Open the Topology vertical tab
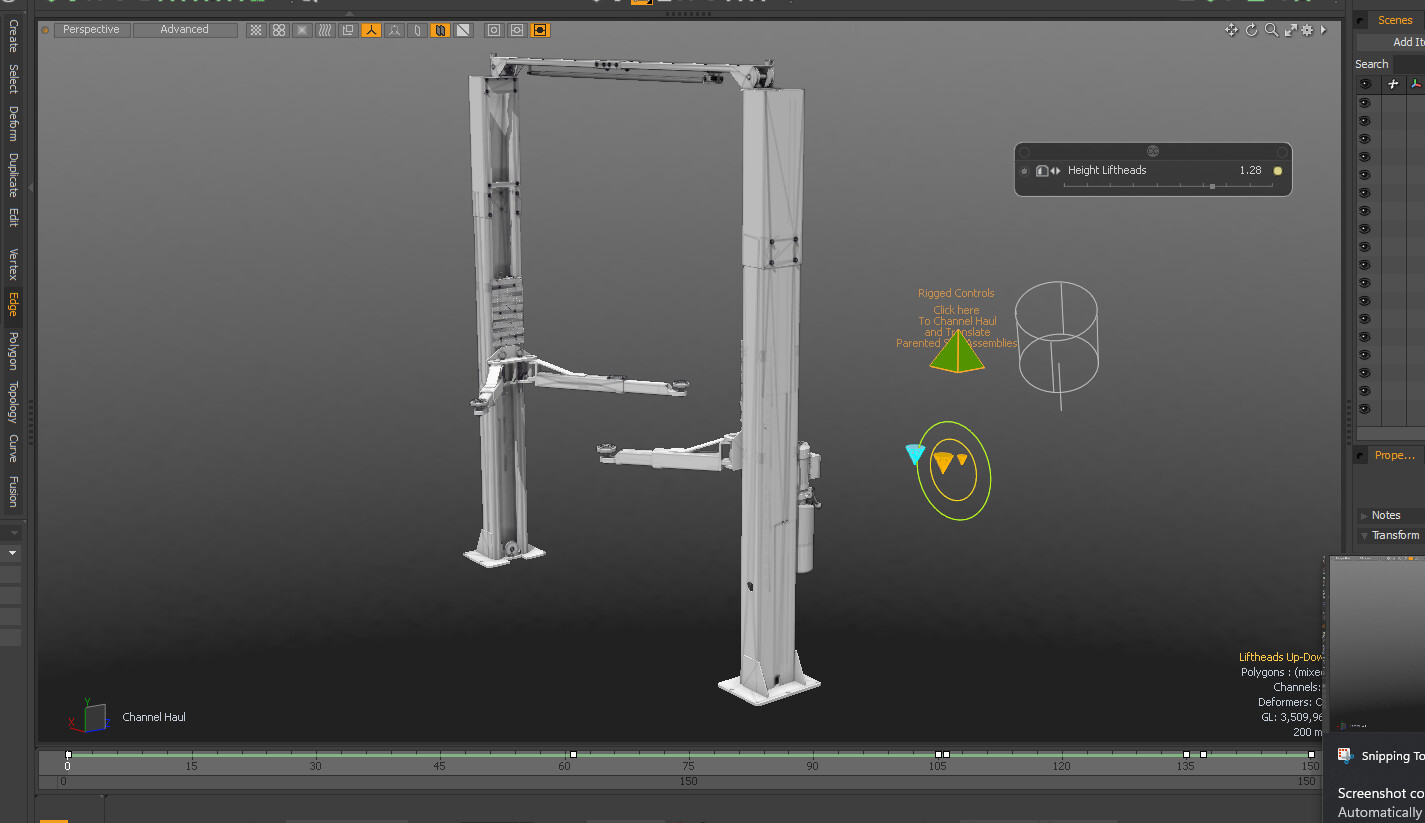 [13, 402]
